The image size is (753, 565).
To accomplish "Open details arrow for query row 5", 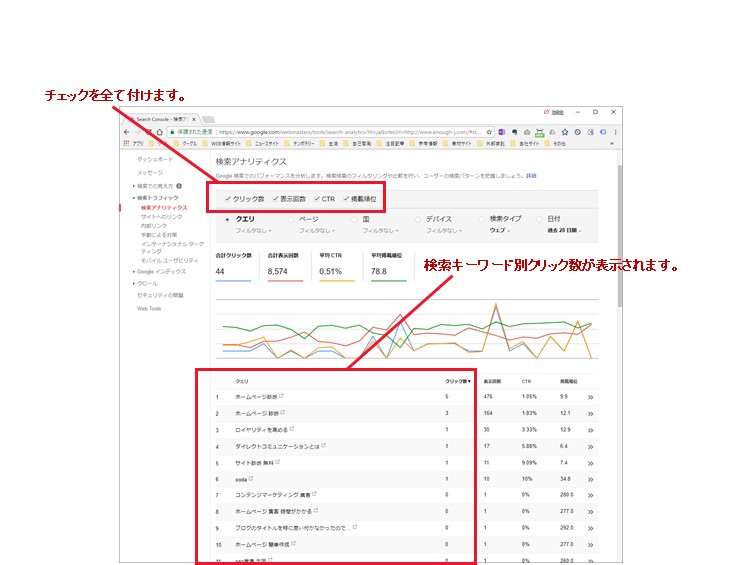I will click(x=590, y=464).
